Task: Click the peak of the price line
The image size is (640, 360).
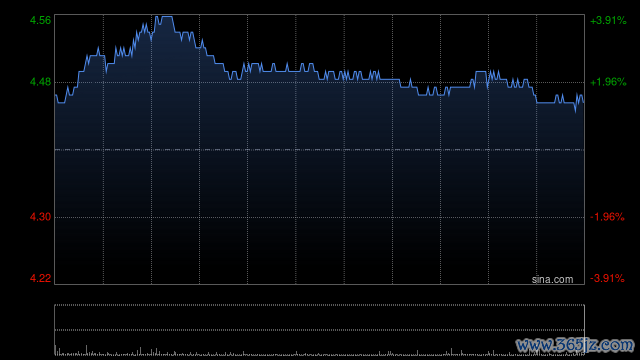Action: click(167, 17)
